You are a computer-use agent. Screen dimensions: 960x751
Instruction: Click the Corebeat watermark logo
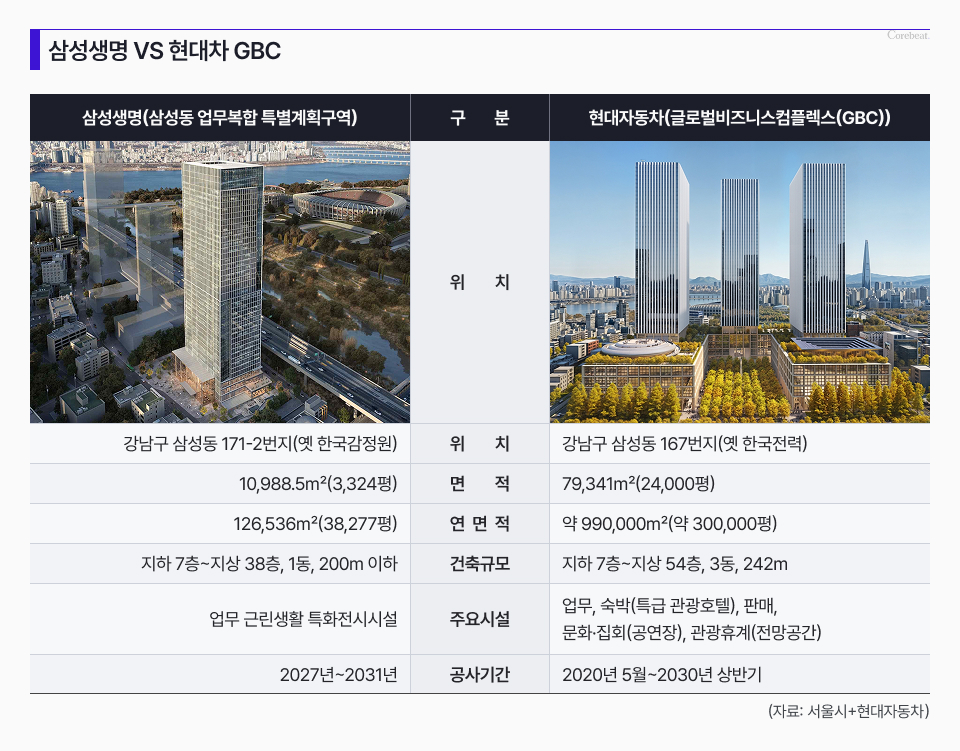(908, 35)
